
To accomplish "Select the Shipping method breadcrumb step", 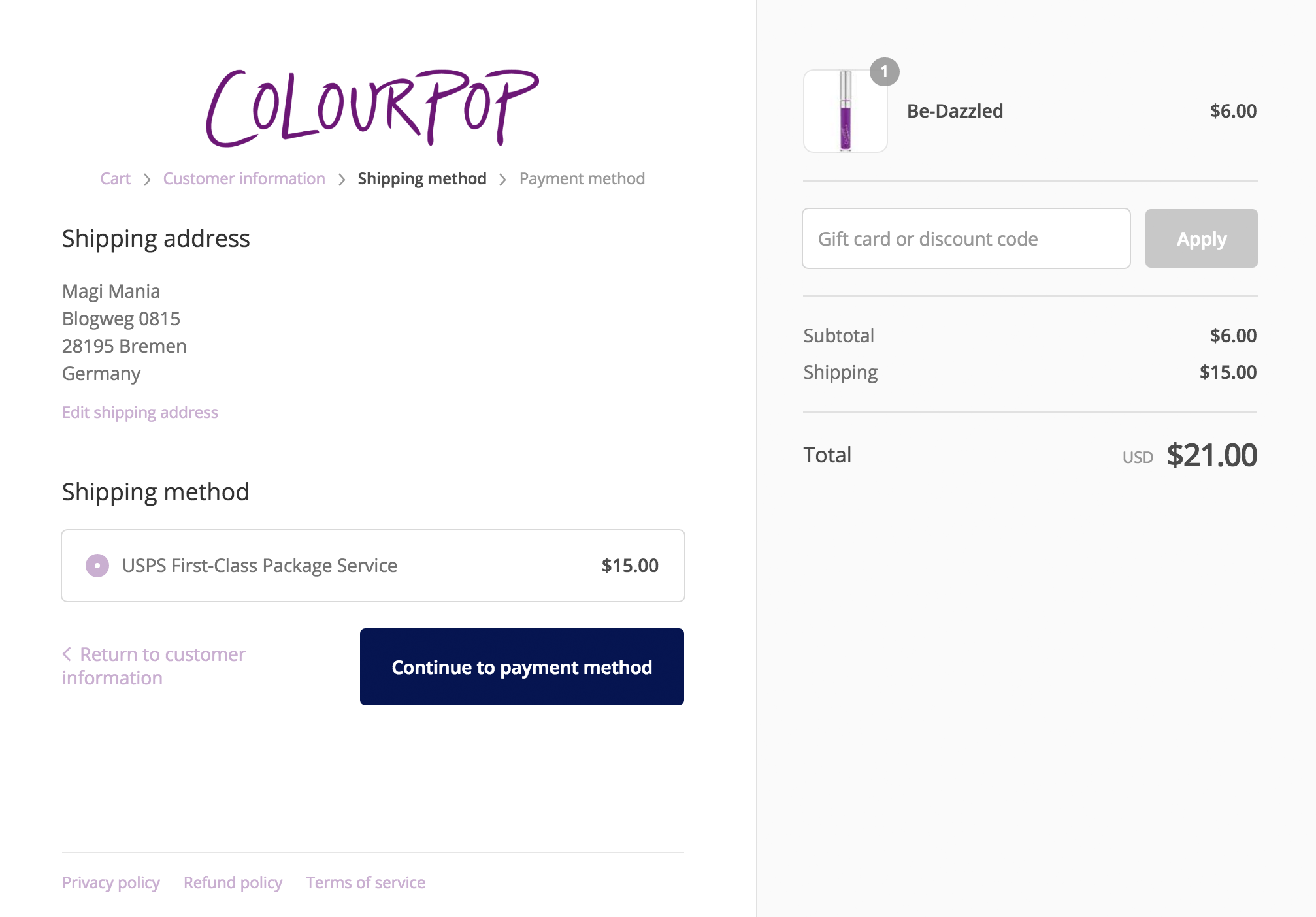I will tap(421, 178).
